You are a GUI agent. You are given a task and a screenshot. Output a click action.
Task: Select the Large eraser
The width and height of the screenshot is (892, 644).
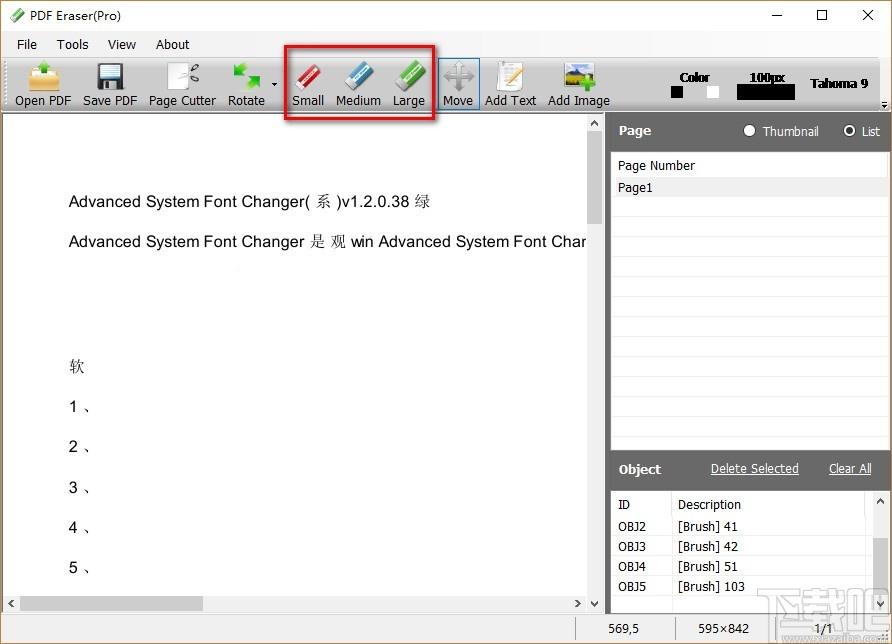tap(408, 84)
